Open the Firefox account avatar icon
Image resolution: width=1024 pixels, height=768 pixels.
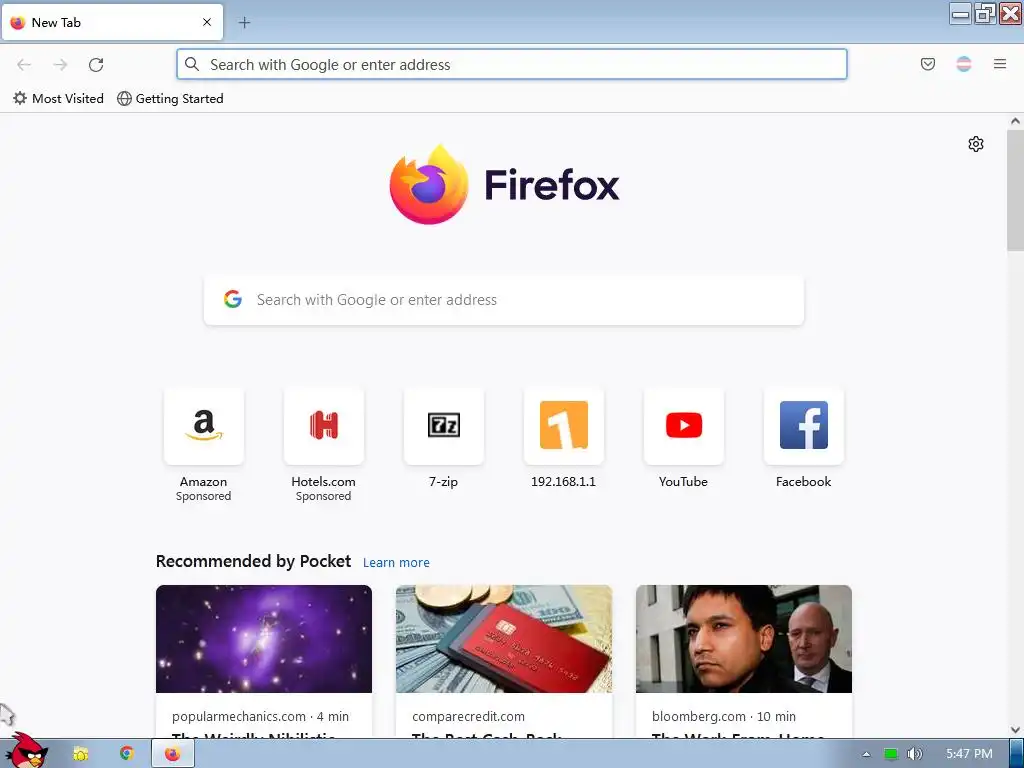[x=964, y=64]
